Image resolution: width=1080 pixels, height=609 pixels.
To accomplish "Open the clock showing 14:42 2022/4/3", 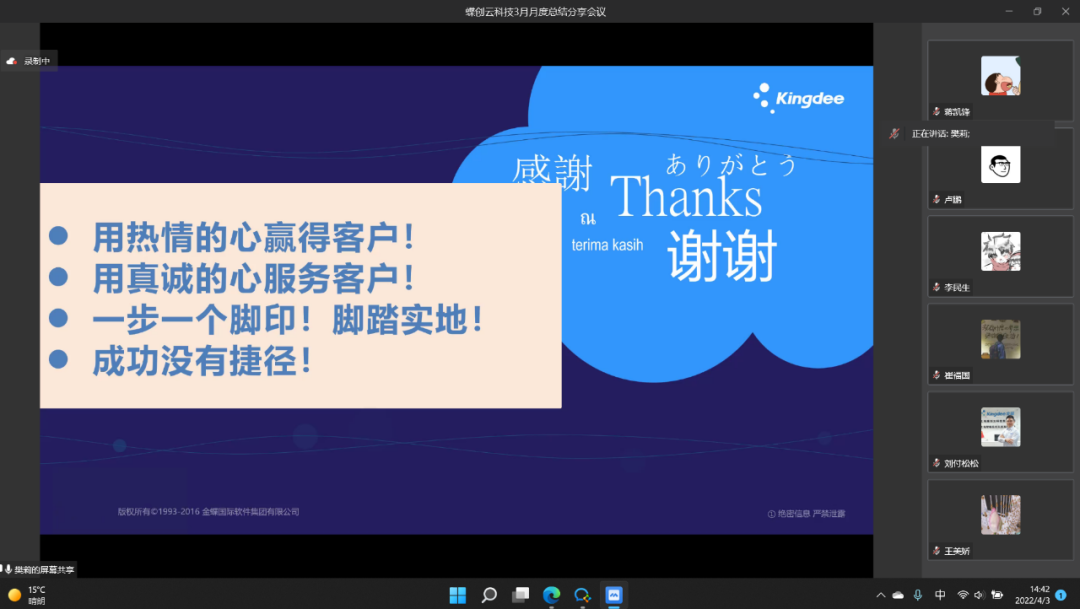I will (1032, 595).
